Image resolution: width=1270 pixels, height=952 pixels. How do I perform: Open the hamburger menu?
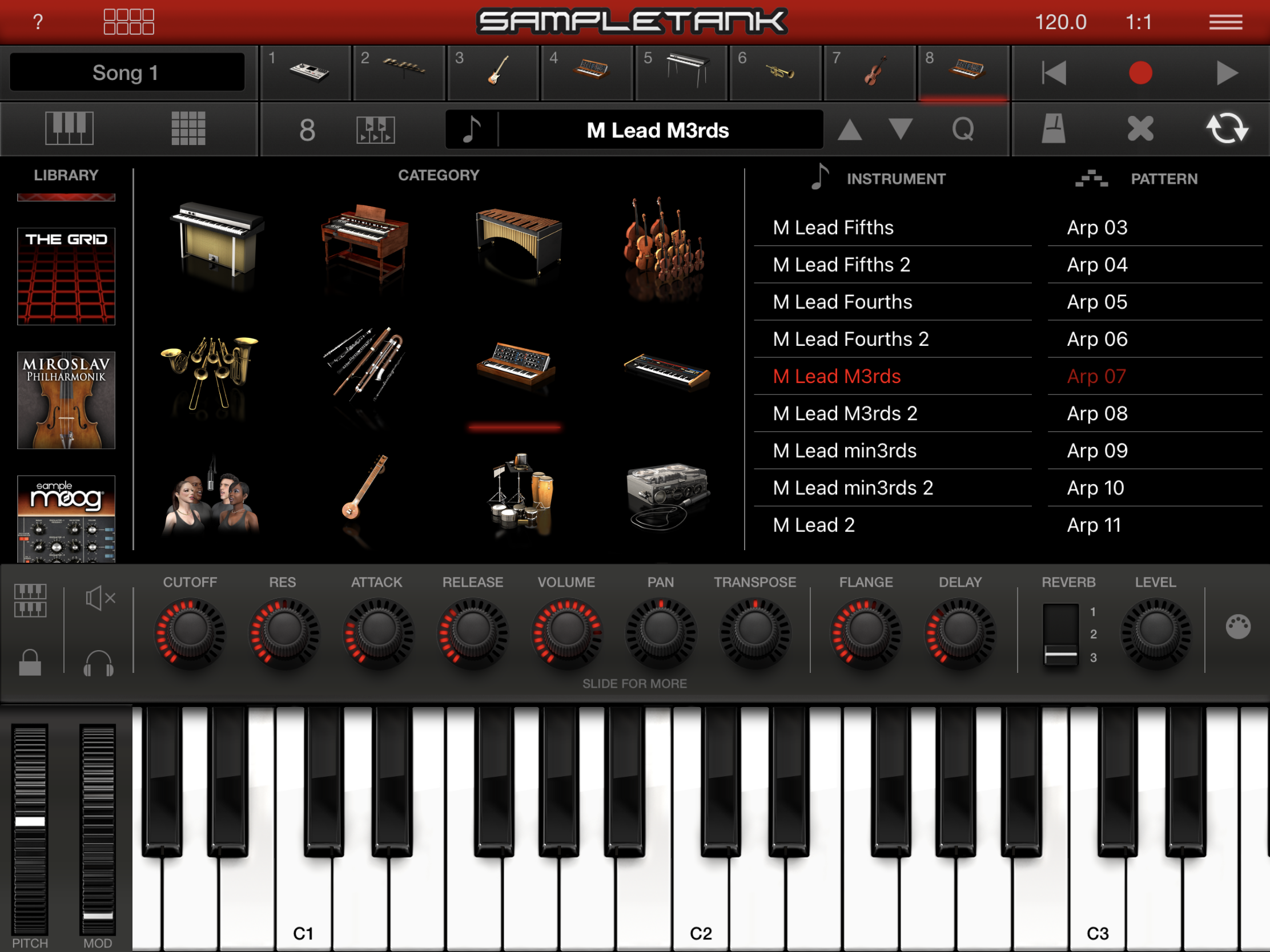tap(1225, 22)
